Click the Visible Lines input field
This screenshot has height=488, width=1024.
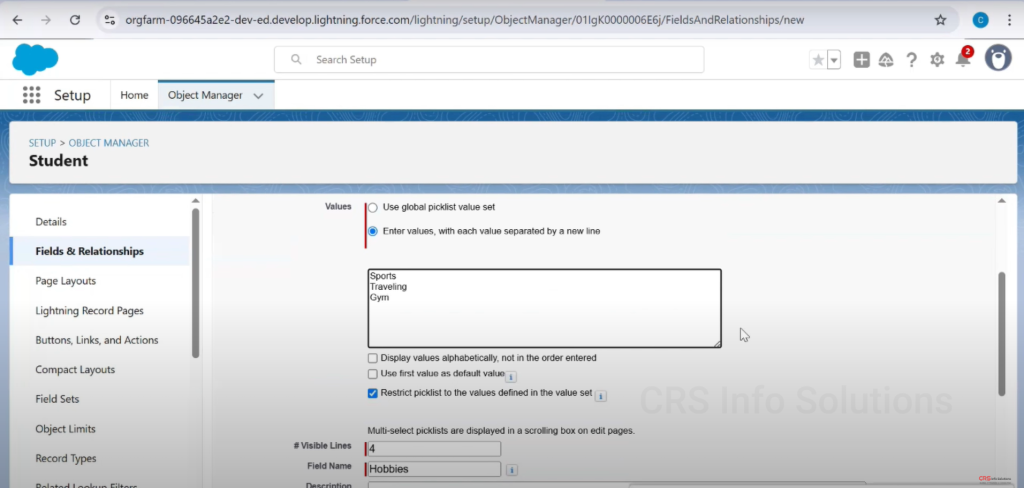(434, 448)
